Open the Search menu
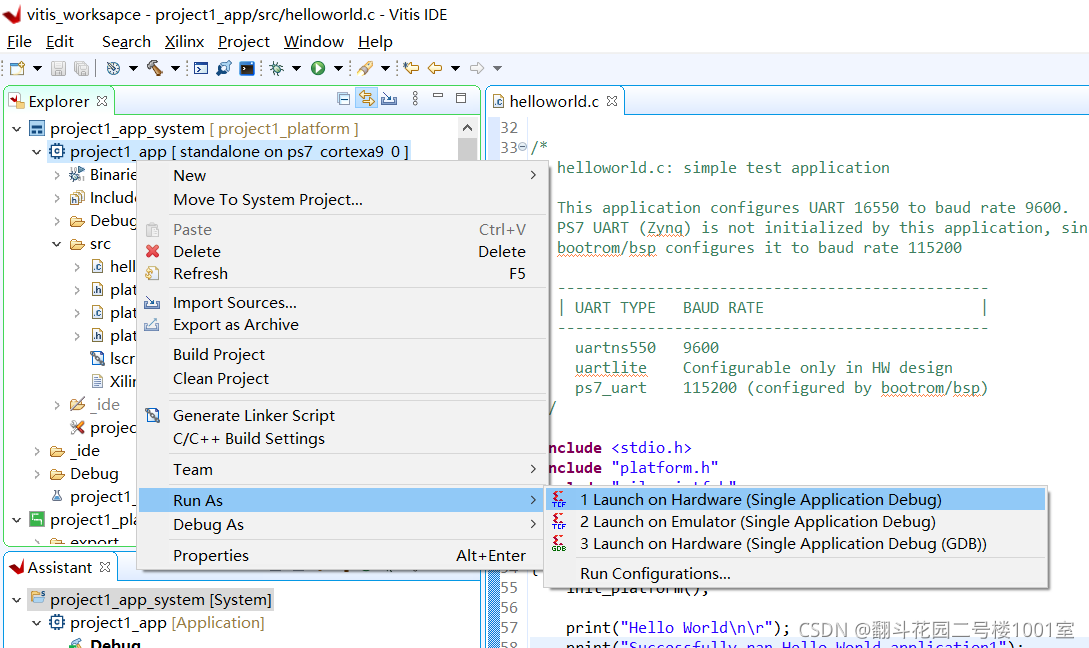Screen dimensions: 1089x648 point(126,42)
